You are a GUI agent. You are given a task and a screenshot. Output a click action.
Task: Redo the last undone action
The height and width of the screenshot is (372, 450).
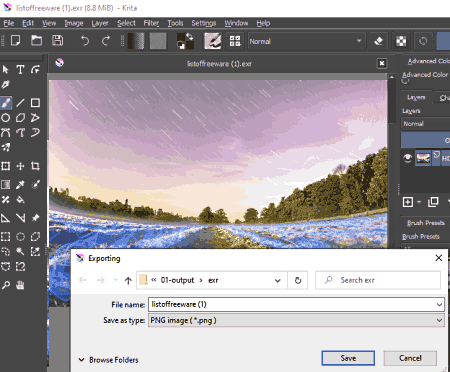[106, 41]
